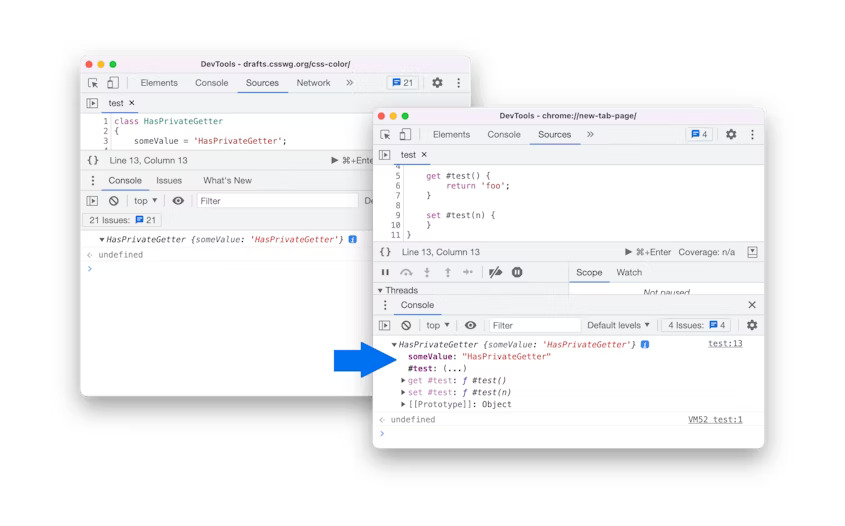Collapse HasPrivateGetter object in css-color console
Screen dimensions: 845x526
(x=101, y=240)
